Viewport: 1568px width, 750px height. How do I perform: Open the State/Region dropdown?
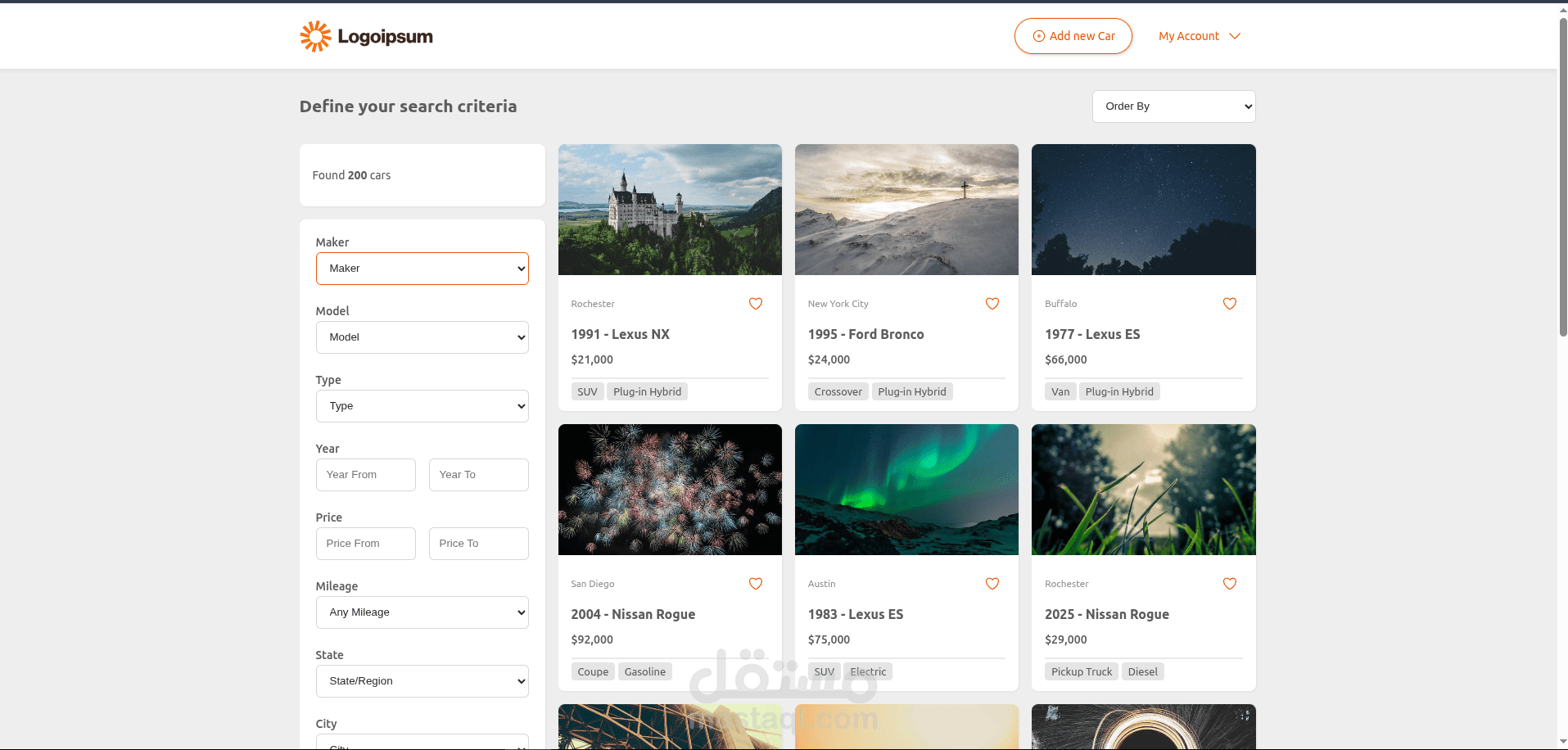(x=423, y=681)
